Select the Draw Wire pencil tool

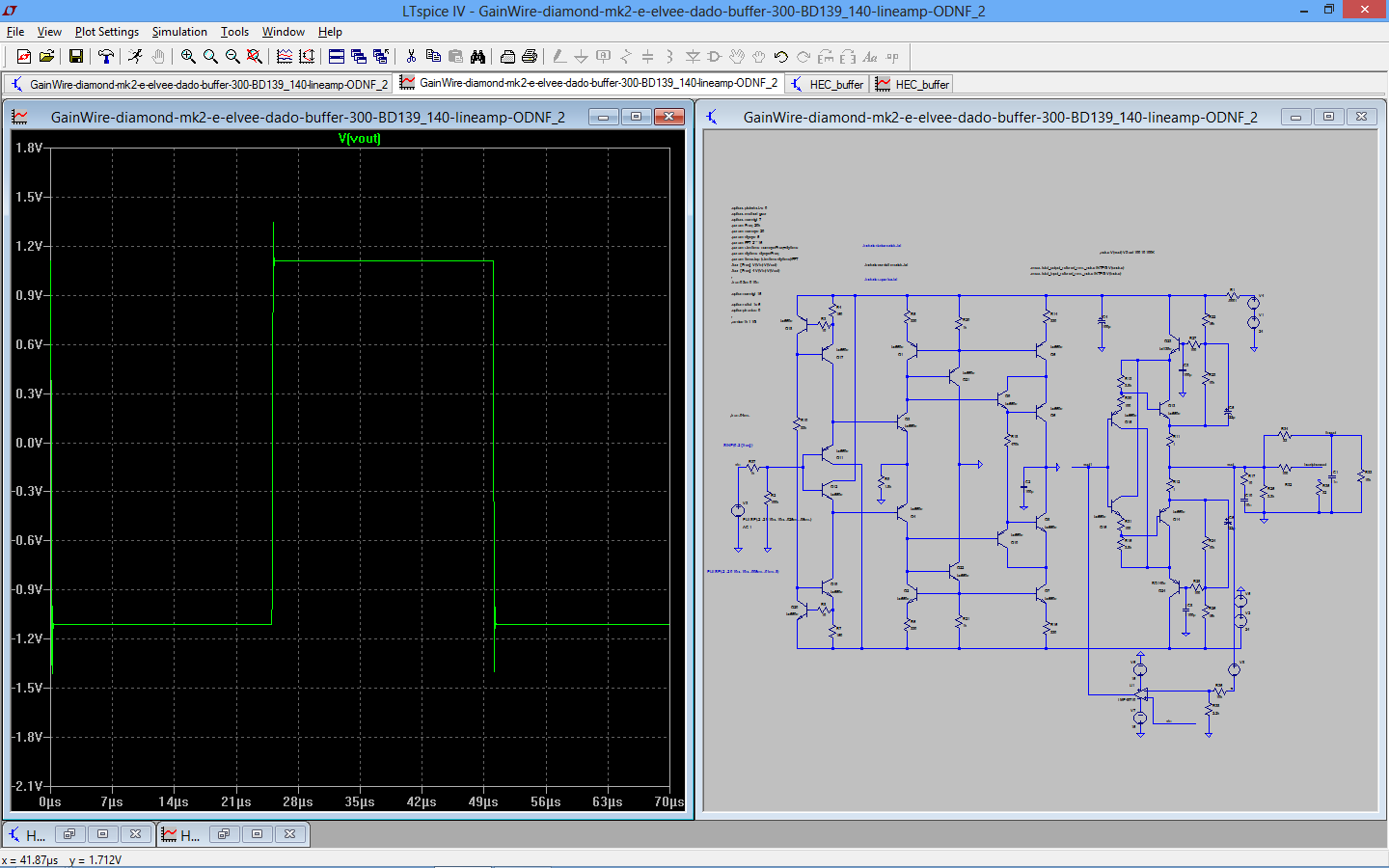pos(558,57)
